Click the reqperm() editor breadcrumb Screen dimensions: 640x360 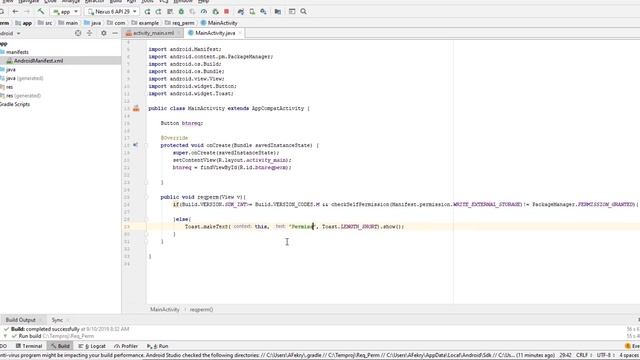click(201, 309)
